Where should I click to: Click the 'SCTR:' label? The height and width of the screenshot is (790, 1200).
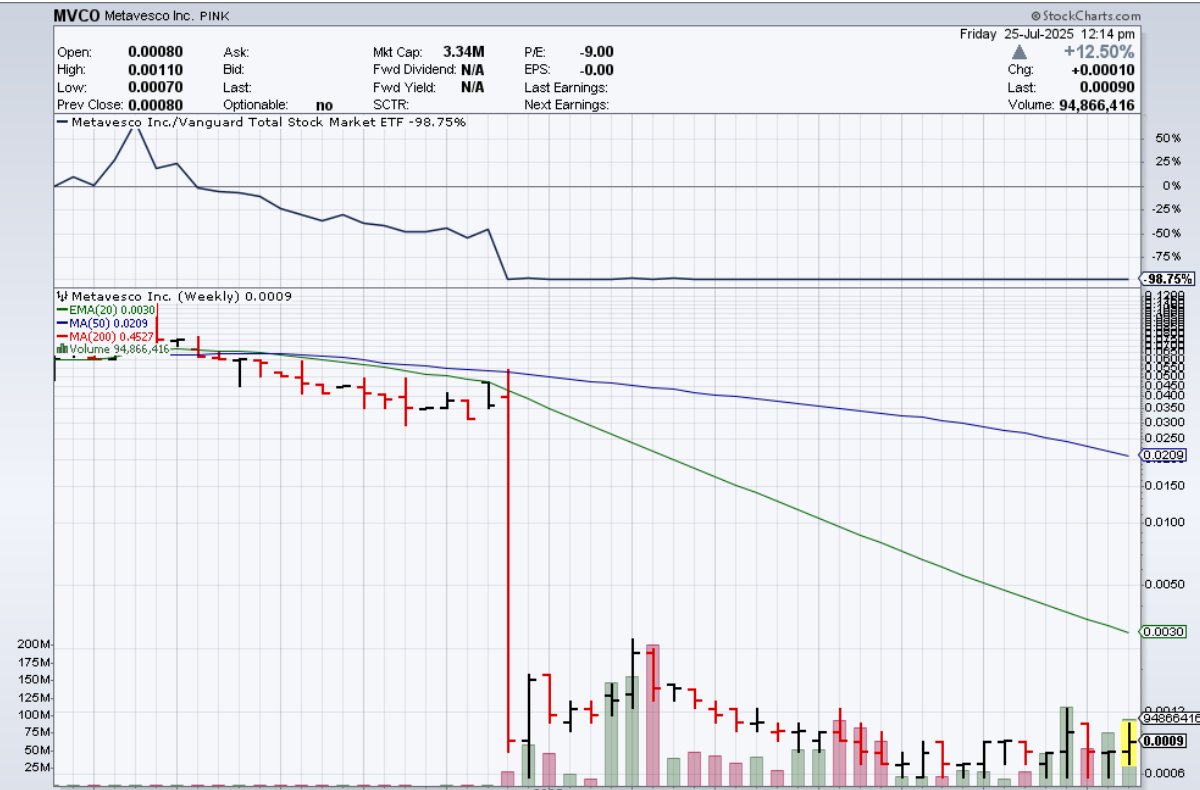390,104
